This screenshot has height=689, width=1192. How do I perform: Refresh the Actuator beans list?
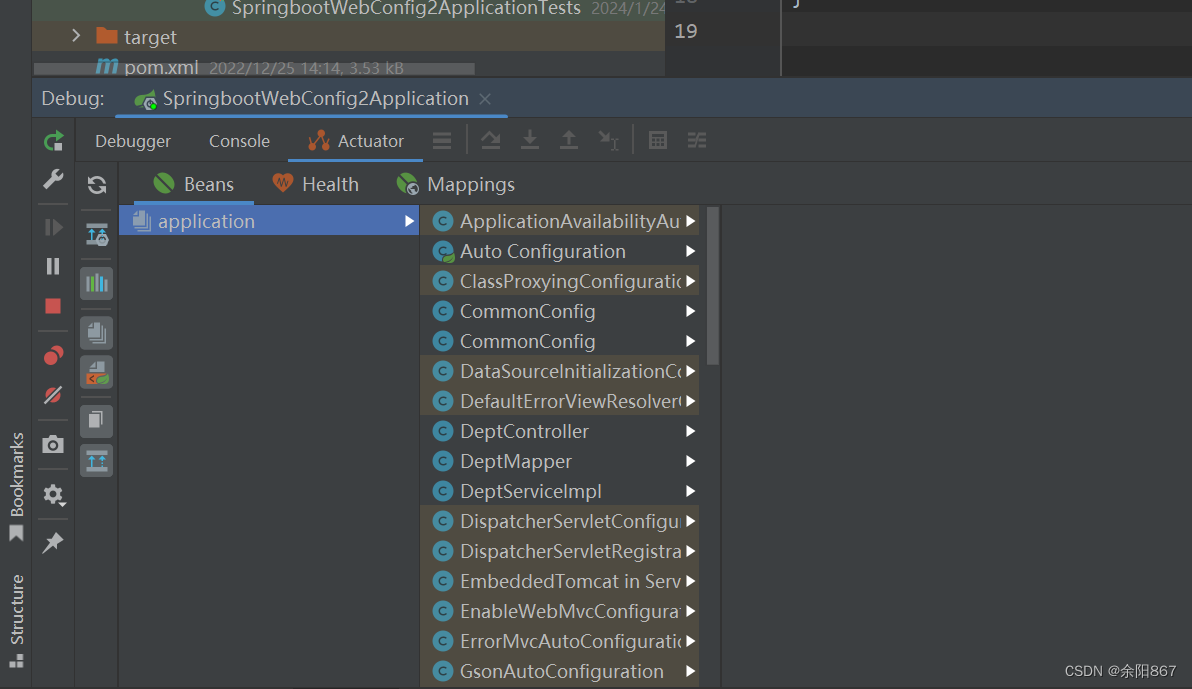pos(97,185)
